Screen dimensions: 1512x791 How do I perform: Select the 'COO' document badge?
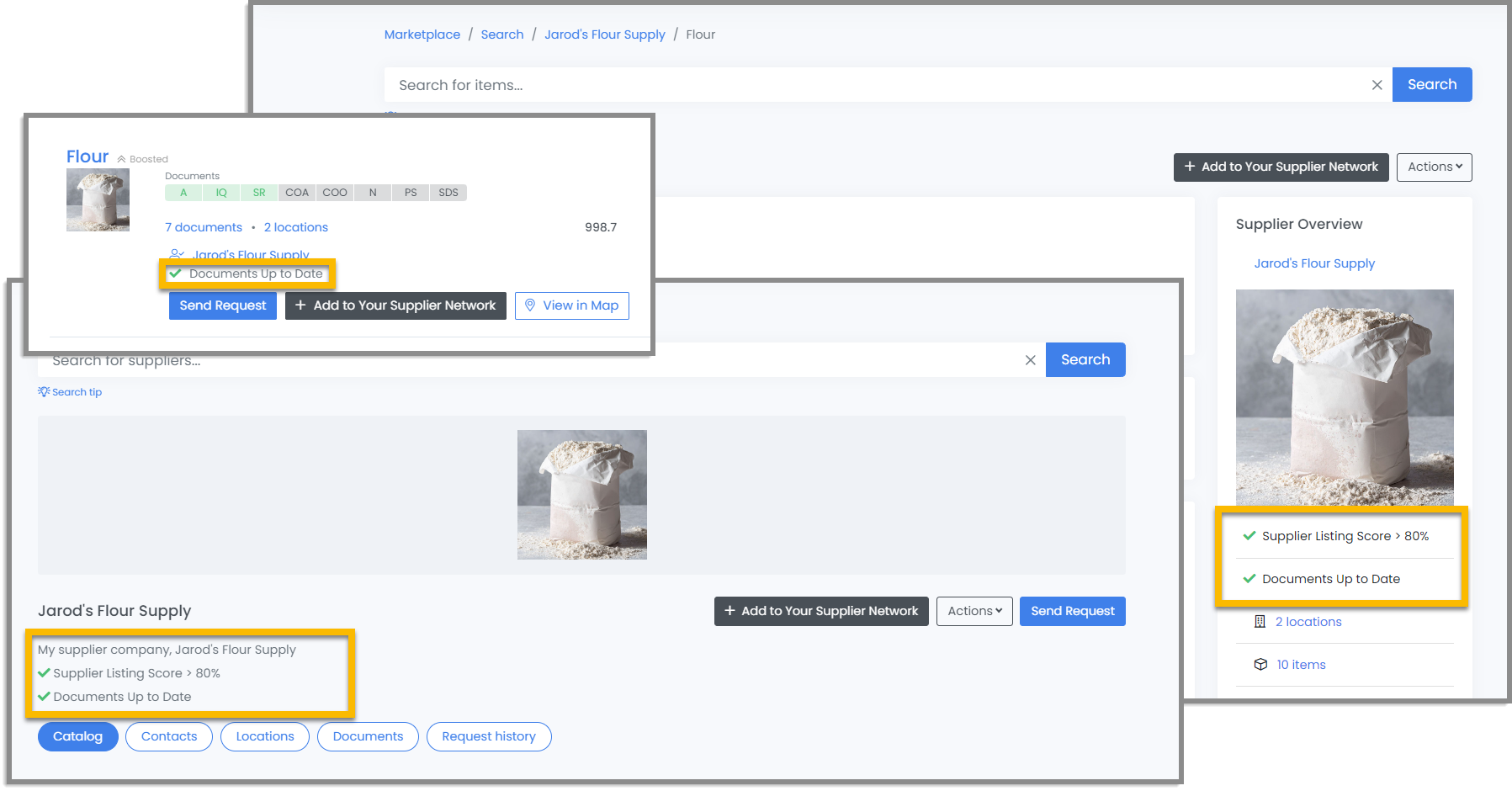click(x=335, y=193)
